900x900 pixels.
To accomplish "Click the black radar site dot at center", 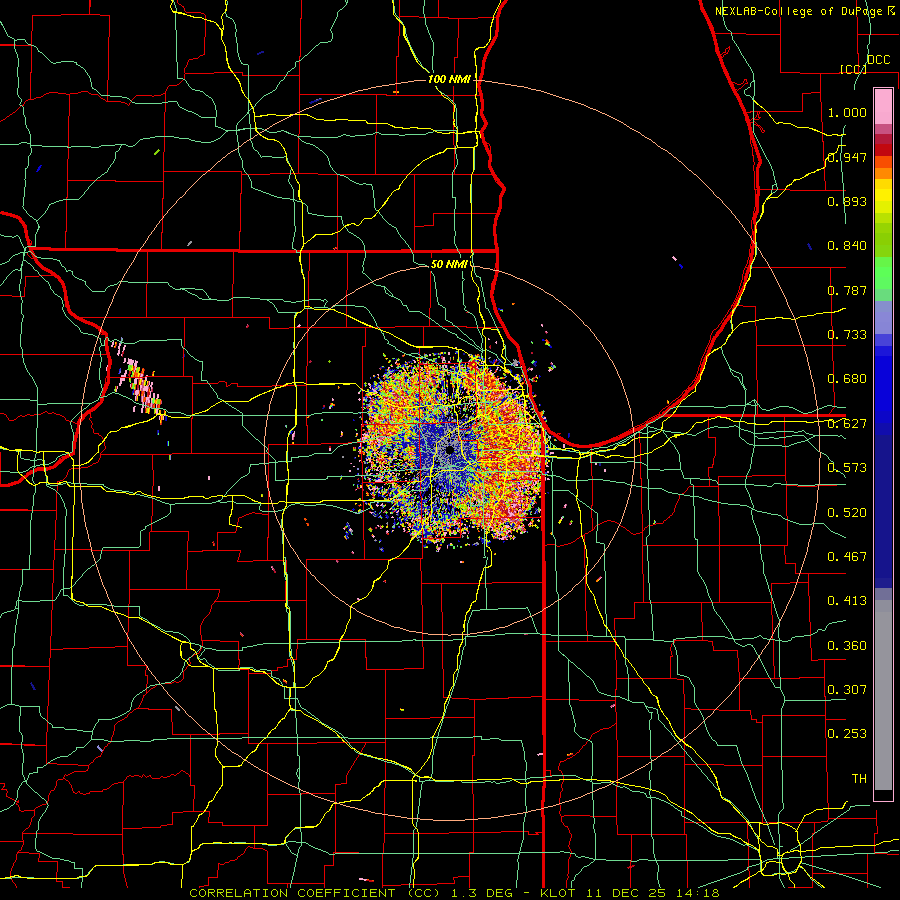I will [449, 451].
